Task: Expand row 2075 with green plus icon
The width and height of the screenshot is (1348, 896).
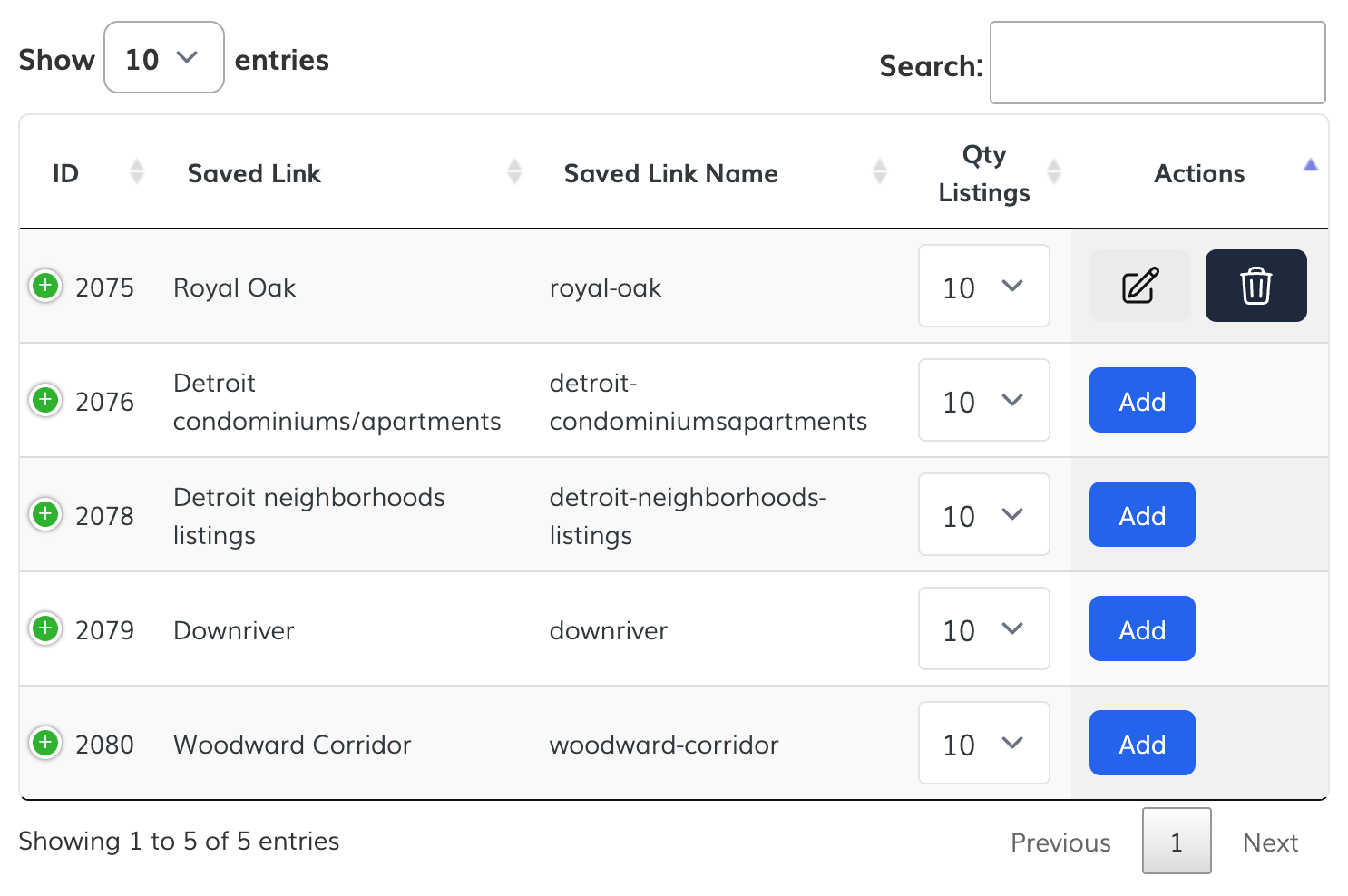Action: pyautogui.click(x=45, y=286)
